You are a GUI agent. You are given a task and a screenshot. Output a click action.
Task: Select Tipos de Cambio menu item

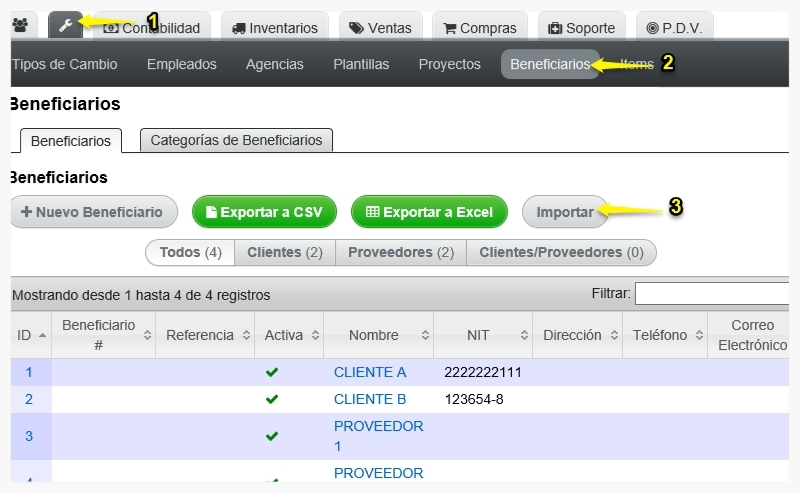(64, 64)
